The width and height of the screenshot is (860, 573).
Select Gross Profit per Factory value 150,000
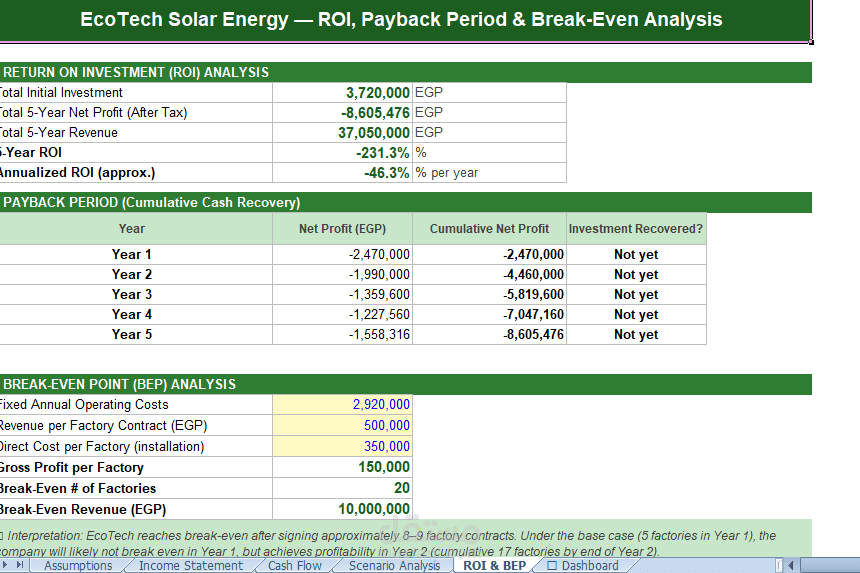point(342,467)
